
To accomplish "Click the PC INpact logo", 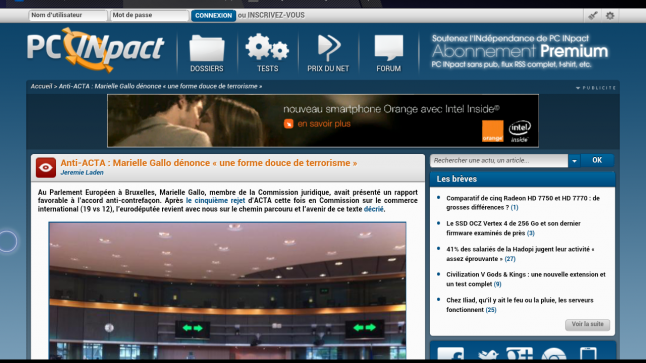I will (96, 49).
